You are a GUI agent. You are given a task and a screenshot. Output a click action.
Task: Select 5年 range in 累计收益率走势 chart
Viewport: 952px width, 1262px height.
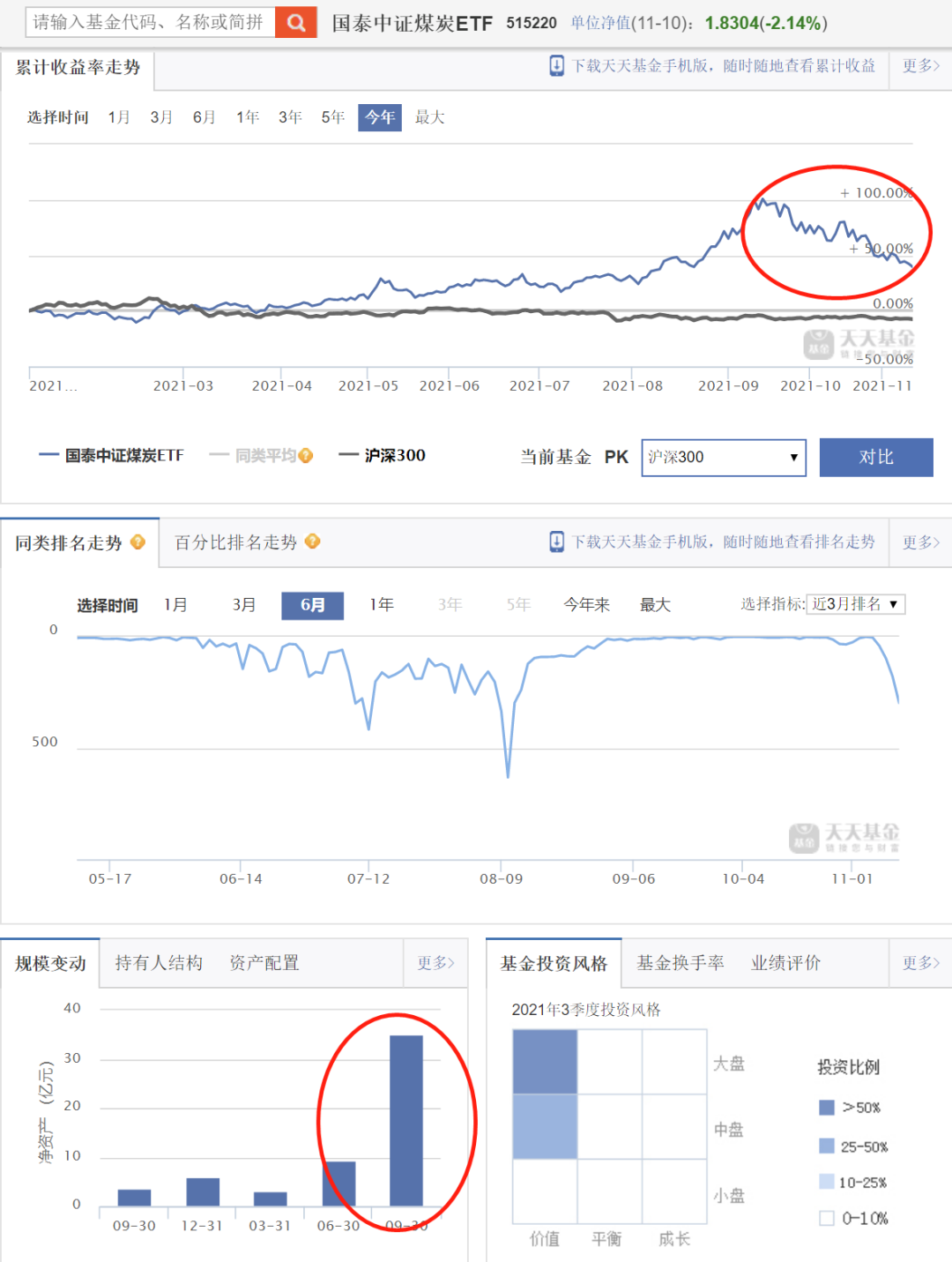[332, 117]
